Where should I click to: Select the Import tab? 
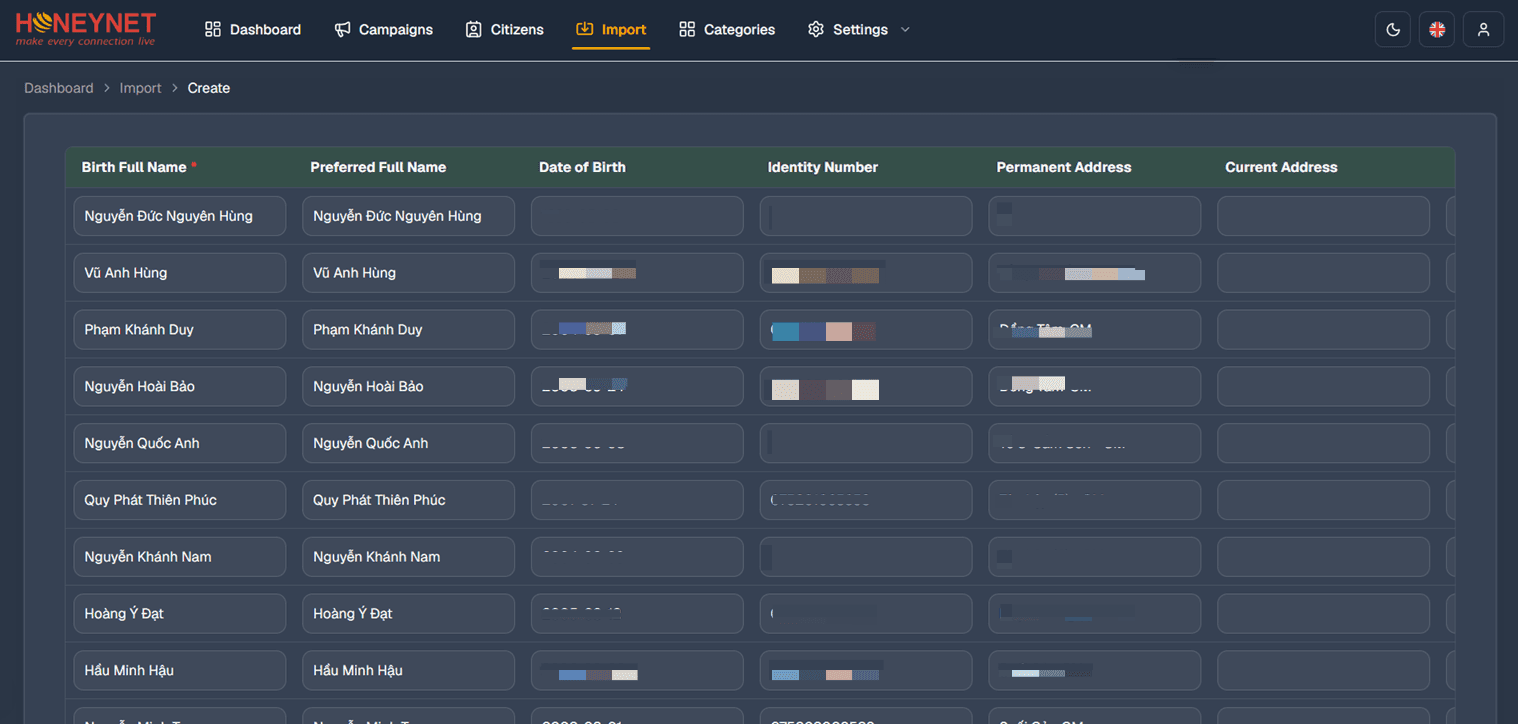coord(611,29)
